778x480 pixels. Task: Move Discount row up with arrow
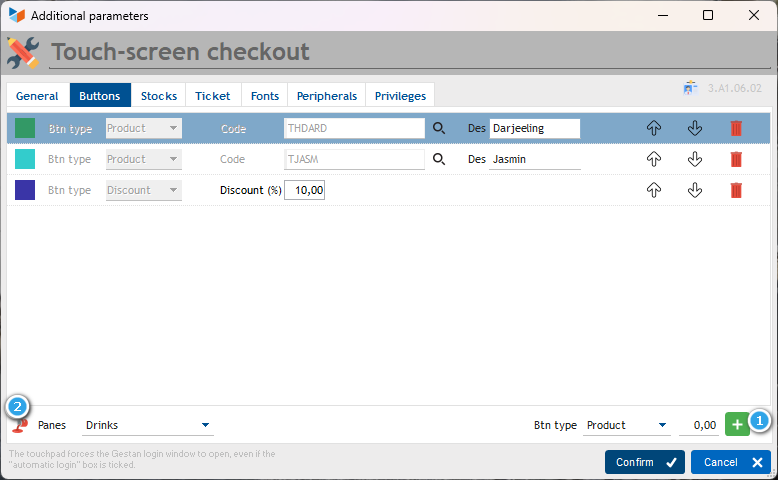pos(654,190)
